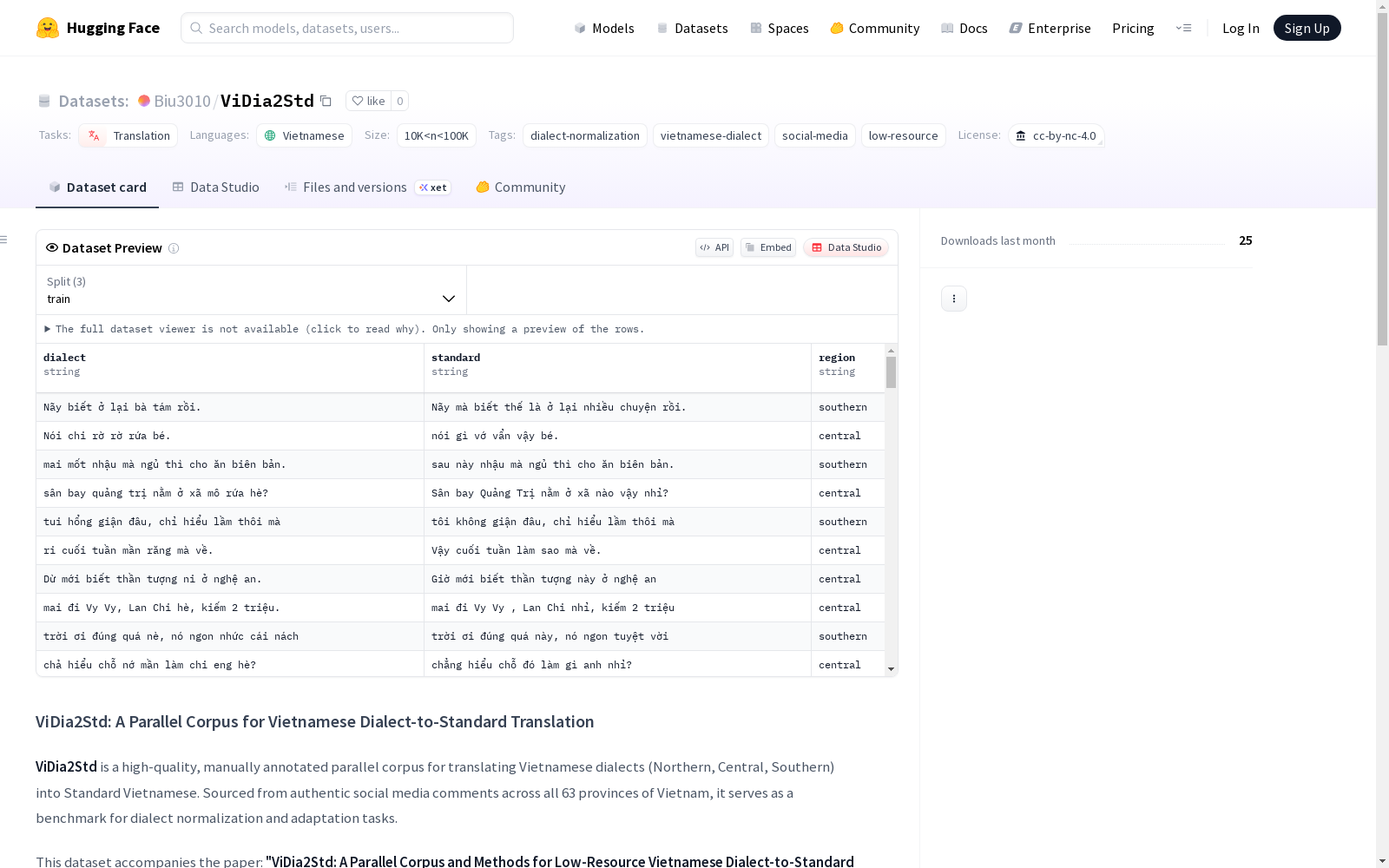Click the Datasets: breadcrumb label
The height and width of the screenshot is (868, 1389).
click(x=93, y=101)
